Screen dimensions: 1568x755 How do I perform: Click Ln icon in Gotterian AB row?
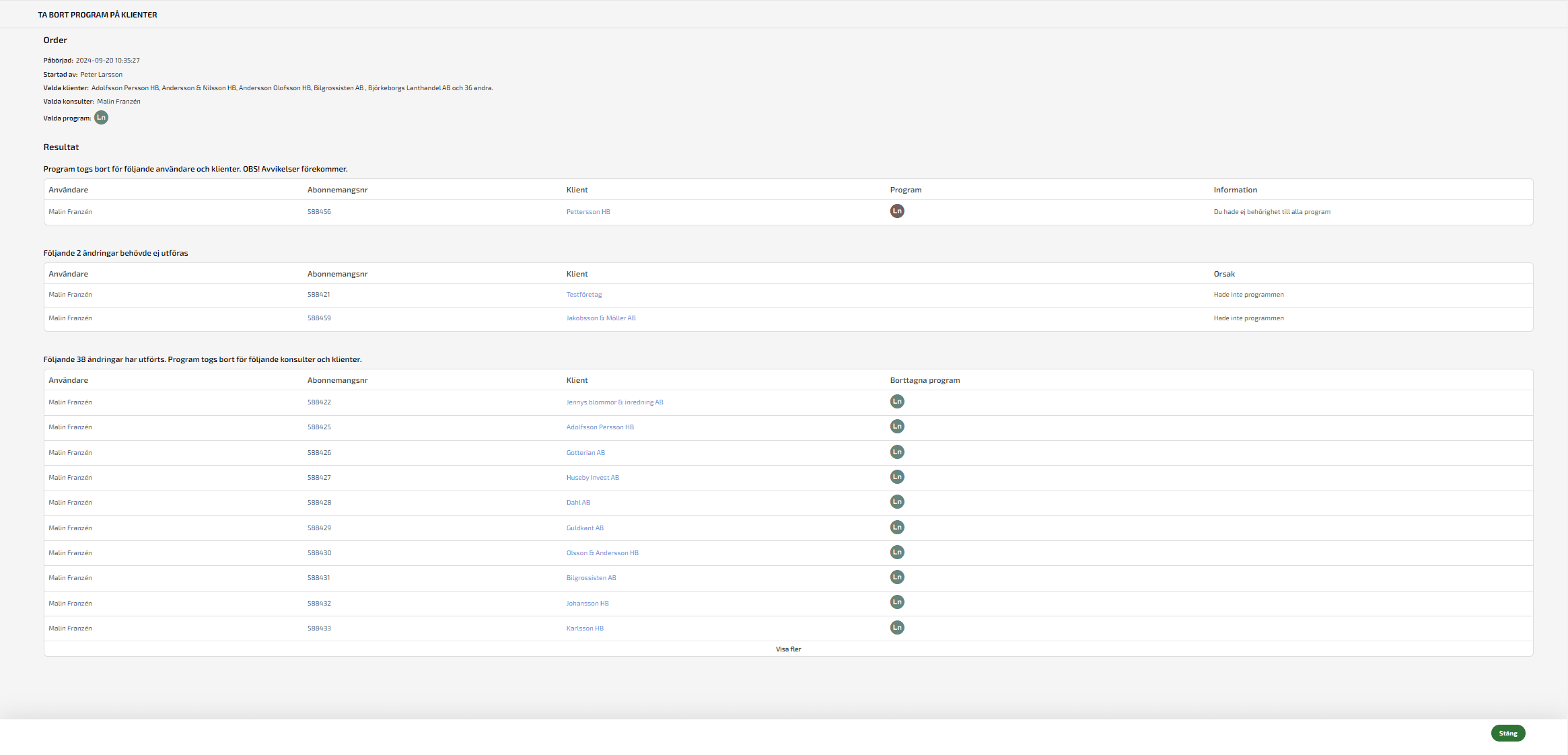pyautogui.click(x=897, y=452)
